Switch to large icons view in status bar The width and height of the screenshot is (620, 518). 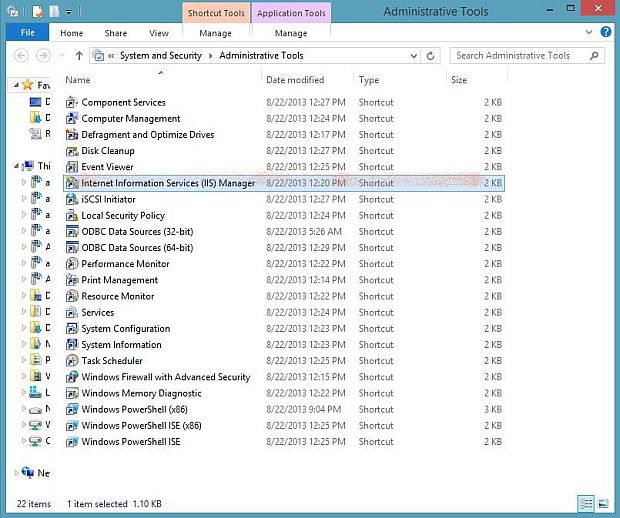point(603,504)
